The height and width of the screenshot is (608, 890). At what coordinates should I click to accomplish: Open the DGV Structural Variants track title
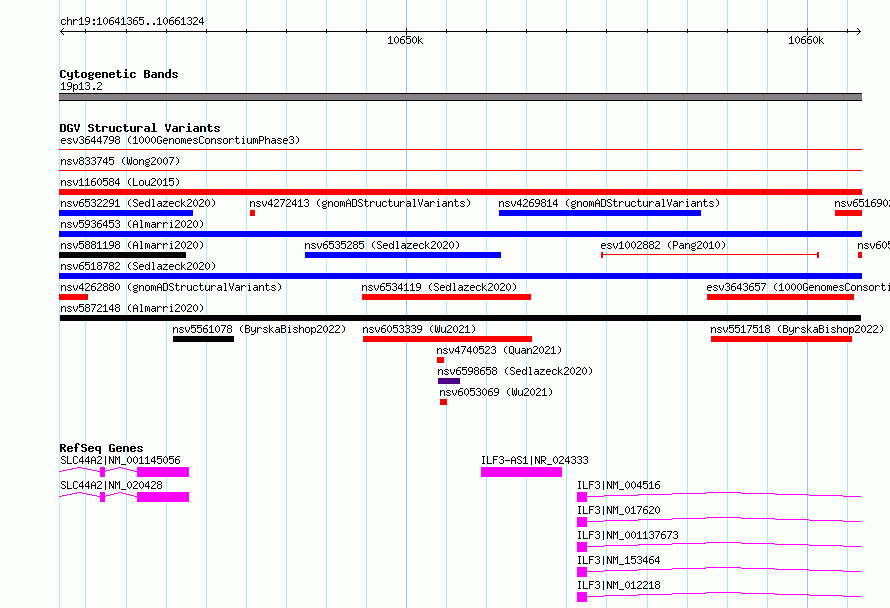point(140,128)
